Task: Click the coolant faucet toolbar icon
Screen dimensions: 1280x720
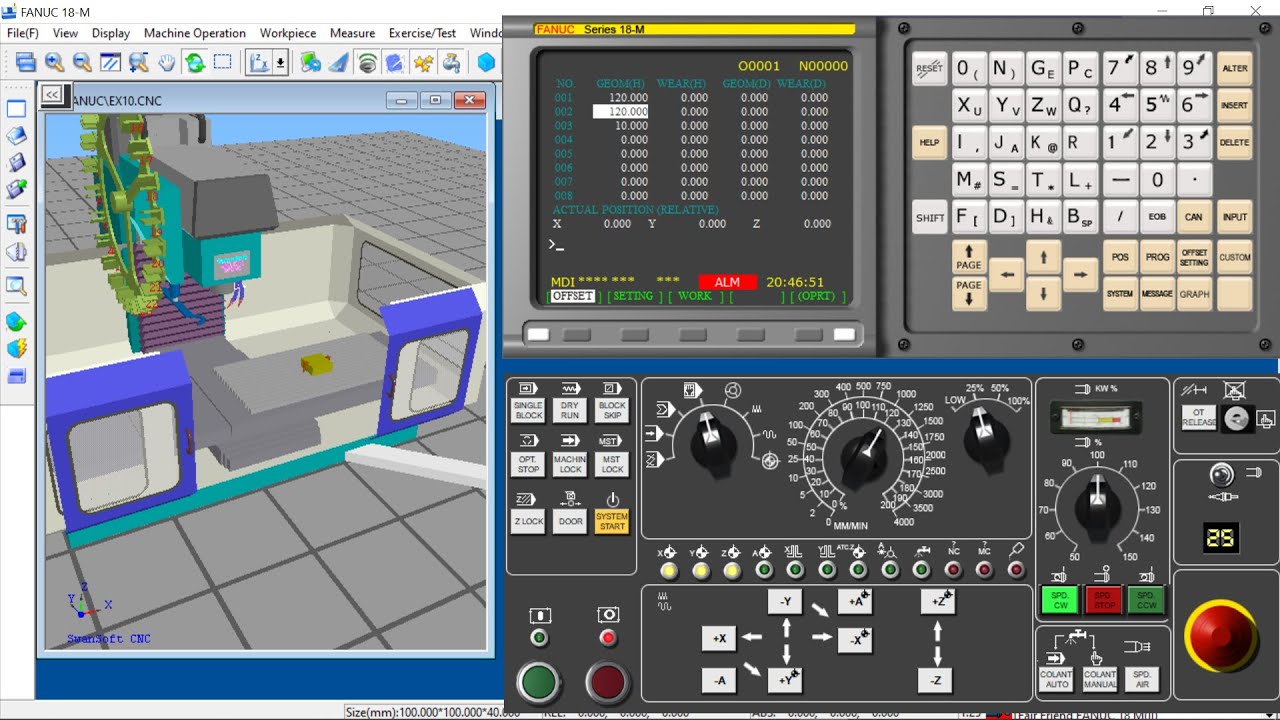Action: (451, 63)
